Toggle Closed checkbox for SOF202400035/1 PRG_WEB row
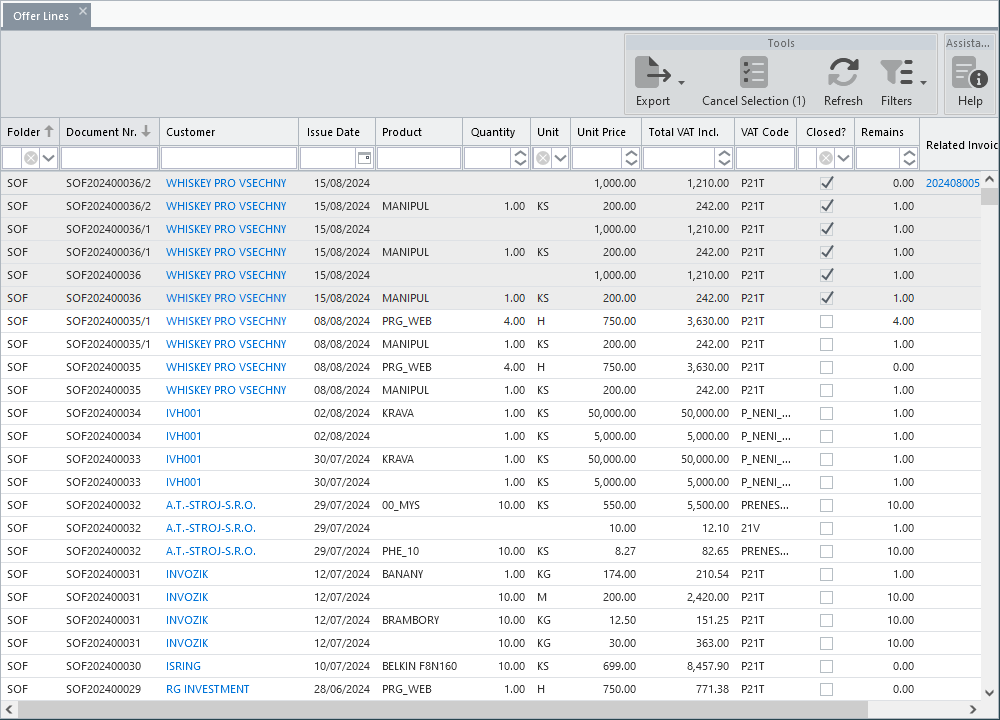 827,321
